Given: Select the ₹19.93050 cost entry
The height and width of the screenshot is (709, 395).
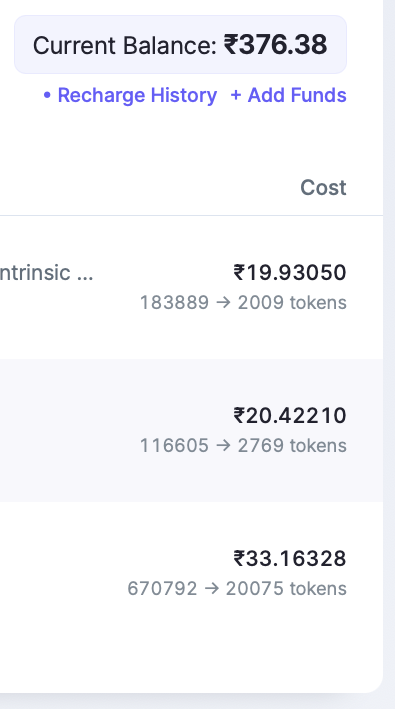Looking at the screenshot, I should tap(290, 273).
